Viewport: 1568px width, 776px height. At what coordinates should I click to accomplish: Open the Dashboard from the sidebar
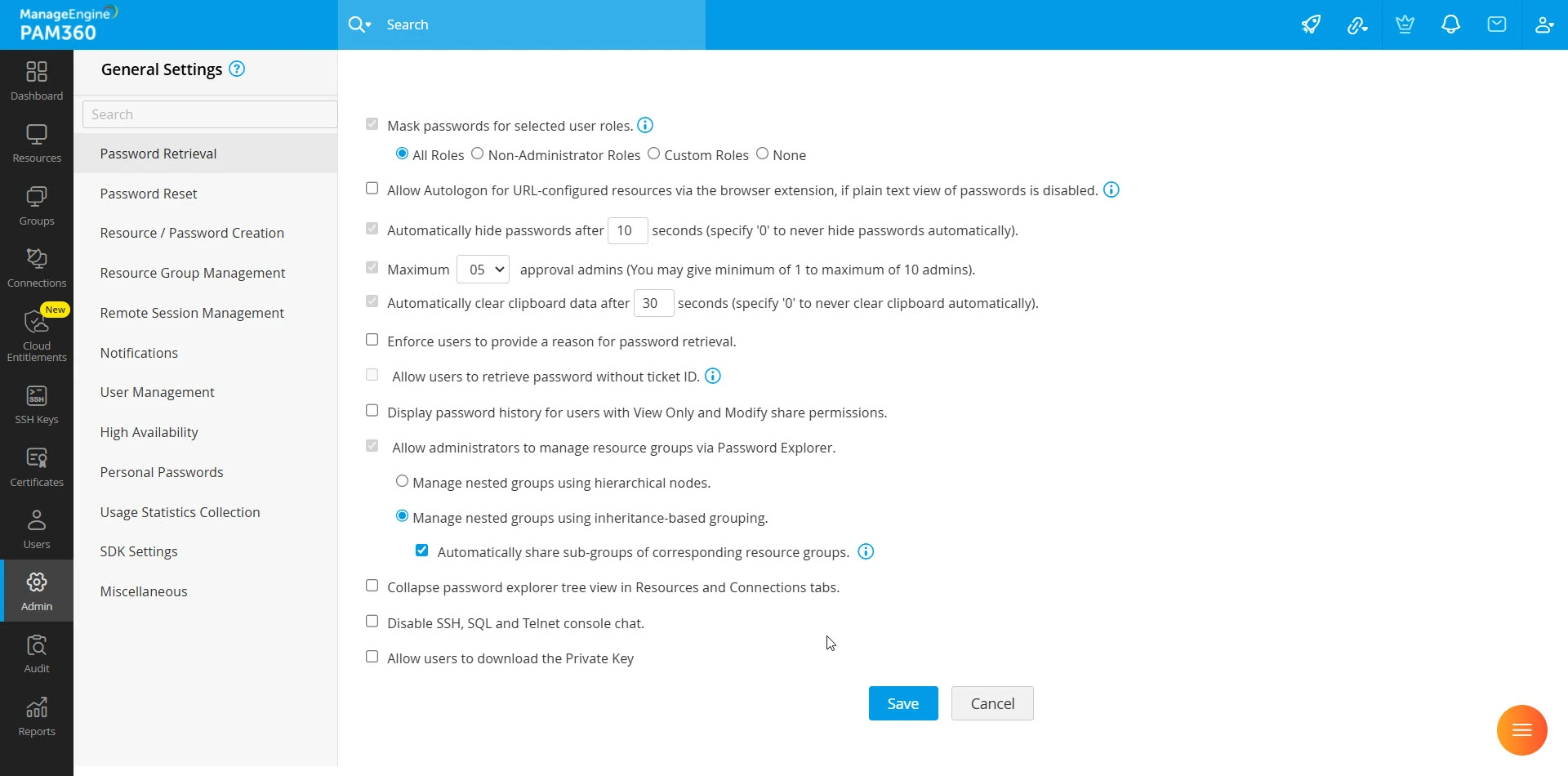point(36,79)
